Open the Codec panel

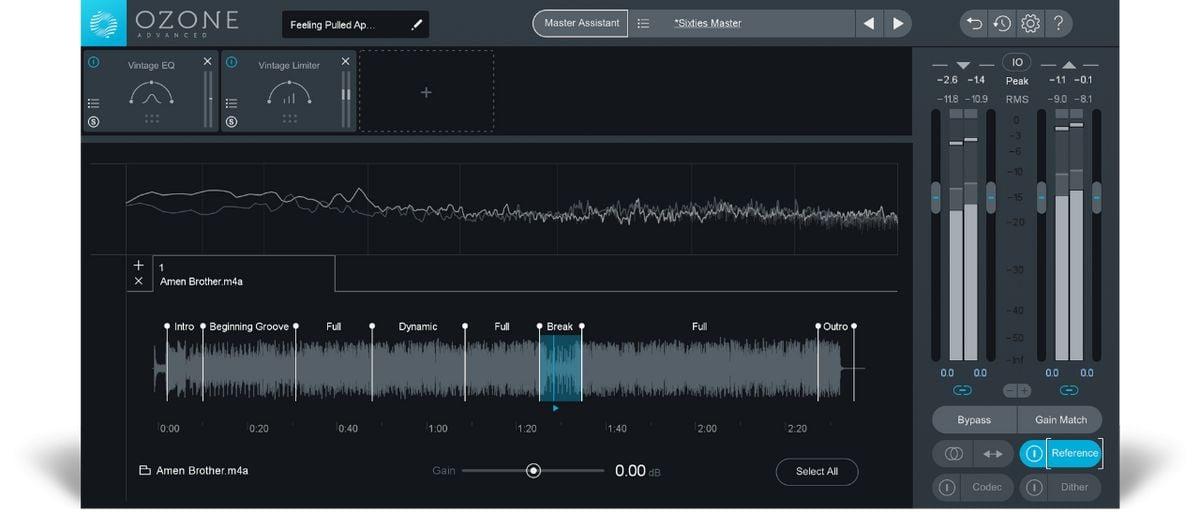point(987,487)
